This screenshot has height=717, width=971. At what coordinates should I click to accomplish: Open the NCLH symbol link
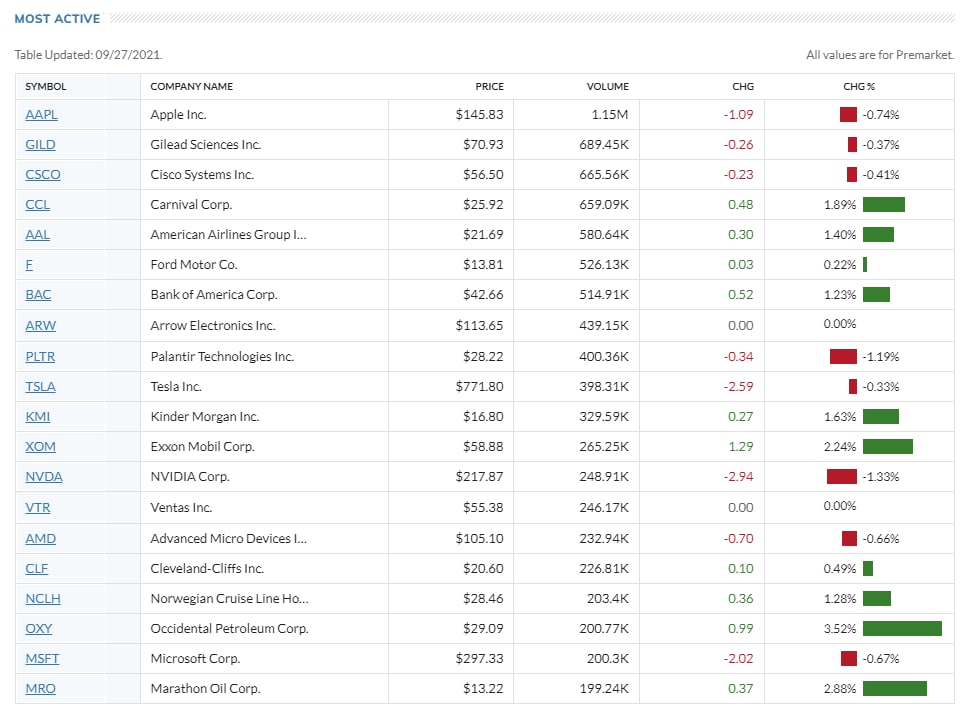pyautogui.click(x=43, y=599)
